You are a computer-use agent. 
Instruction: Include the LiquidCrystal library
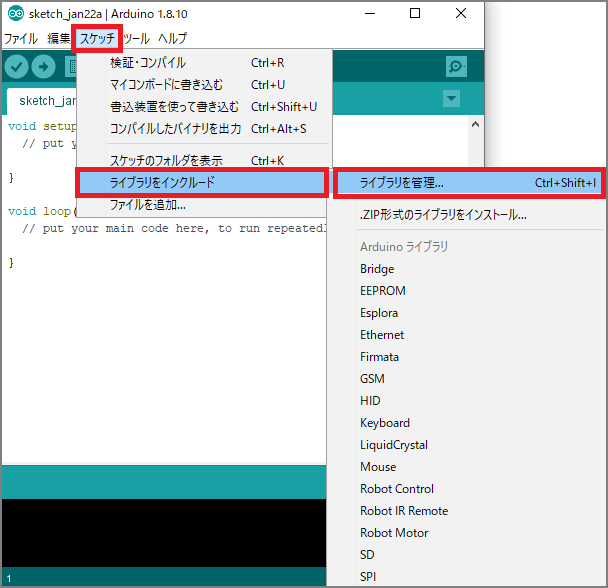tap(466, 445)
